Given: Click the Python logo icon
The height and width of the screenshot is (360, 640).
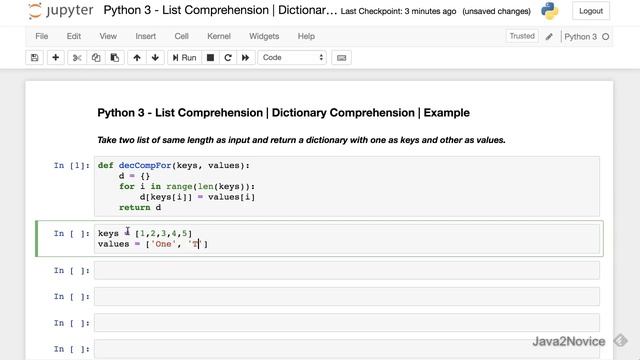Looking at the screenshot, I should (550, 11).
